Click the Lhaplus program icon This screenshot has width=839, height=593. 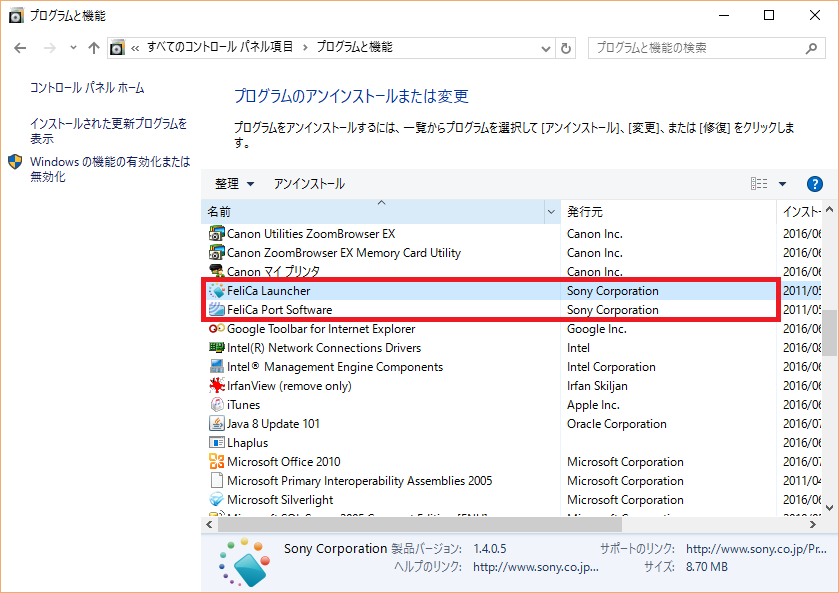coord(217,443)
